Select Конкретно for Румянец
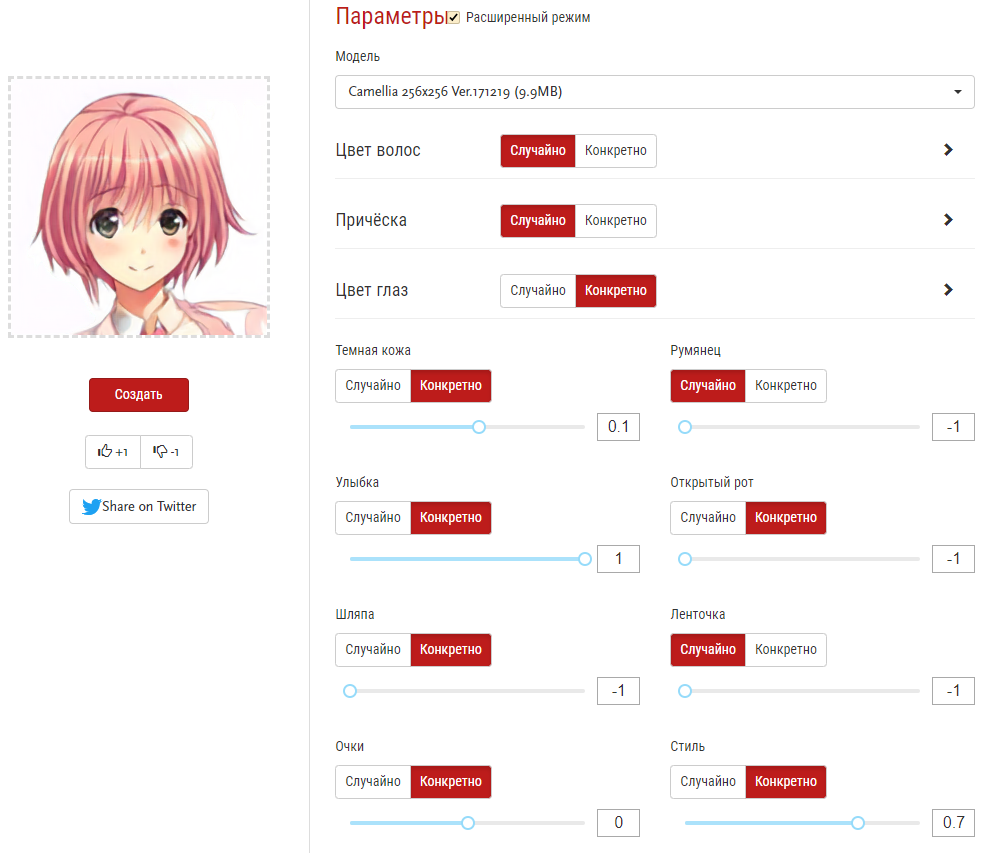 pyautogui.click(x=786, y=386)
